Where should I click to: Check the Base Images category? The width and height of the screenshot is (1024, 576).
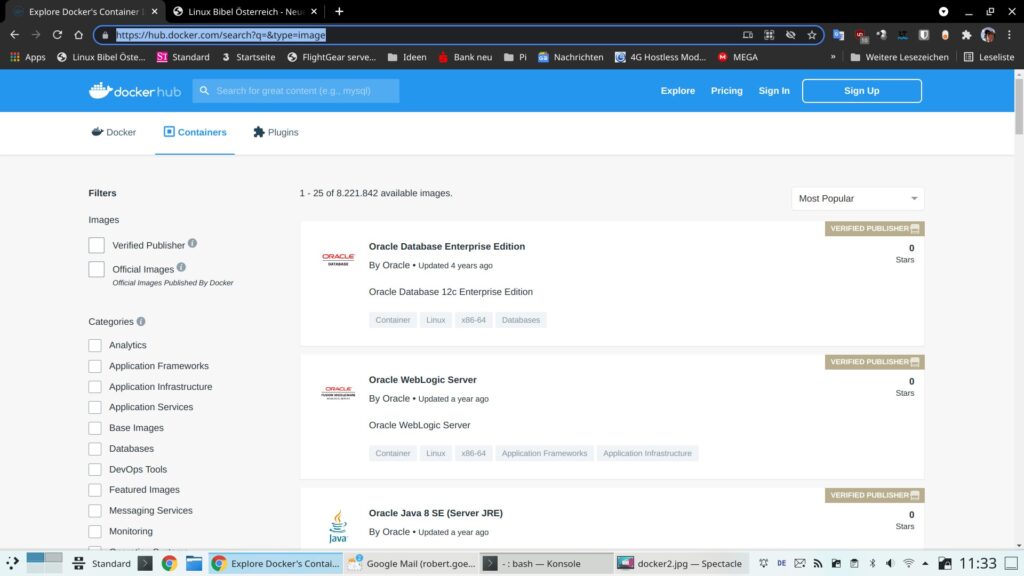(95, 428)
